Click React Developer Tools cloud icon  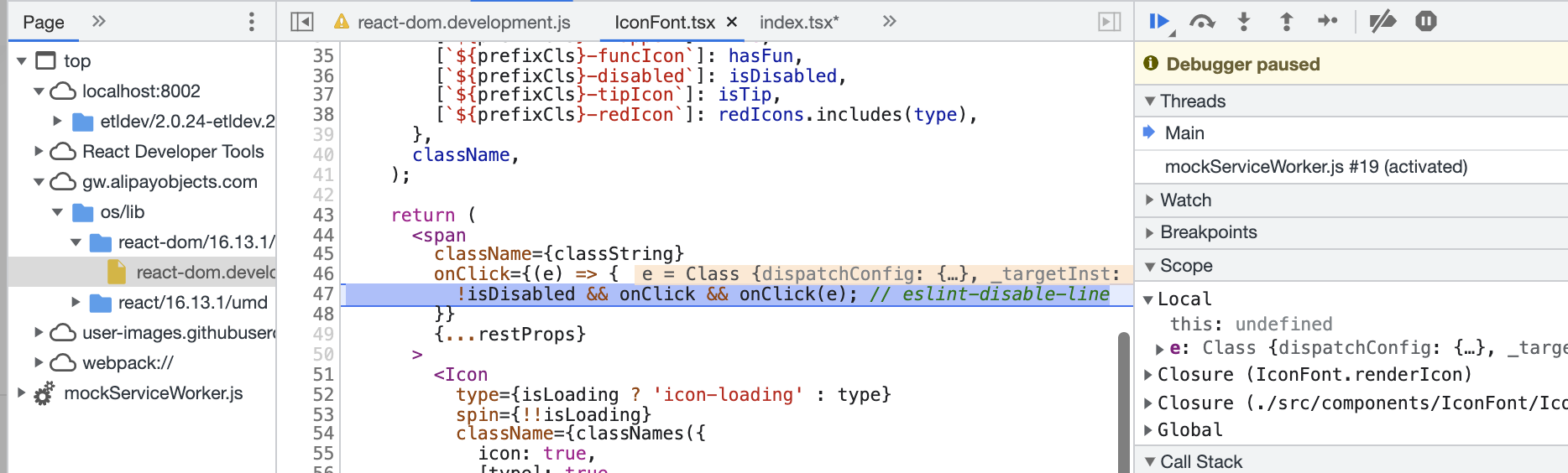pos(63,152)
